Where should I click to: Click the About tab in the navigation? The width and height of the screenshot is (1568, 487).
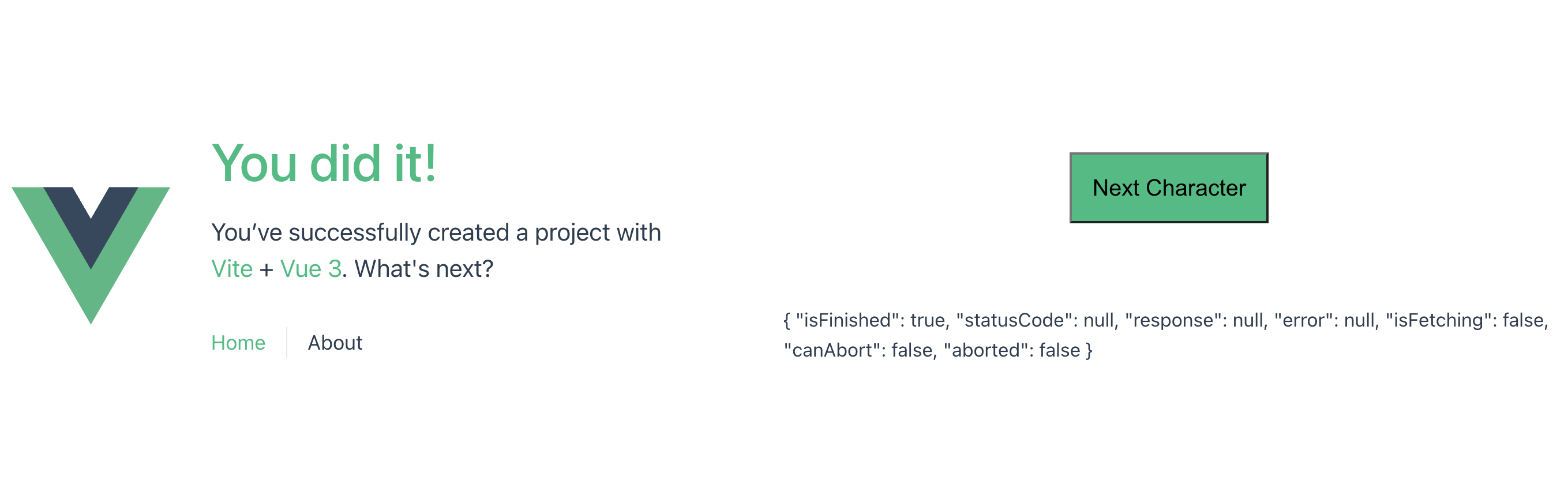334,343
